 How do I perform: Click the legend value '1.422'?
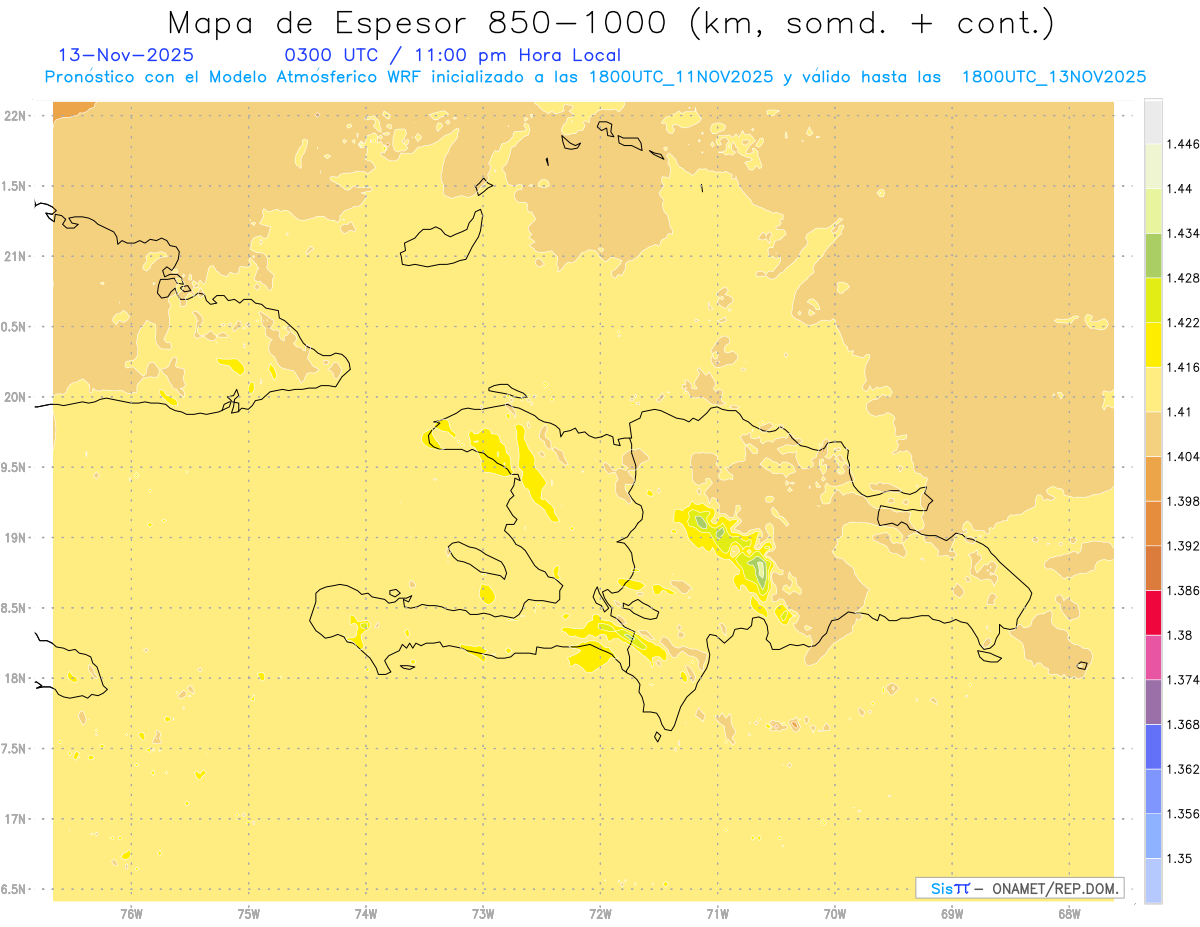(x=1183, y=323)
